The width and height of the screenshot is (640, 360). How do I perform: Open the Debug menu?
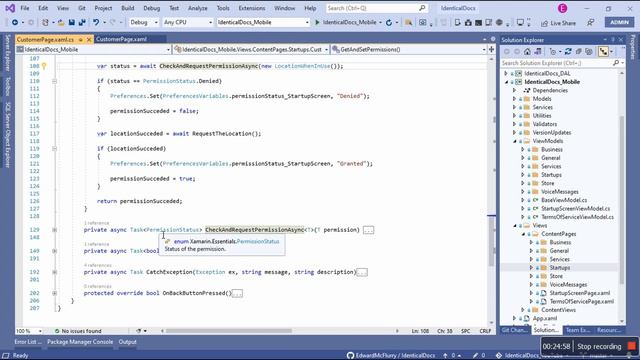pos(151,8)
